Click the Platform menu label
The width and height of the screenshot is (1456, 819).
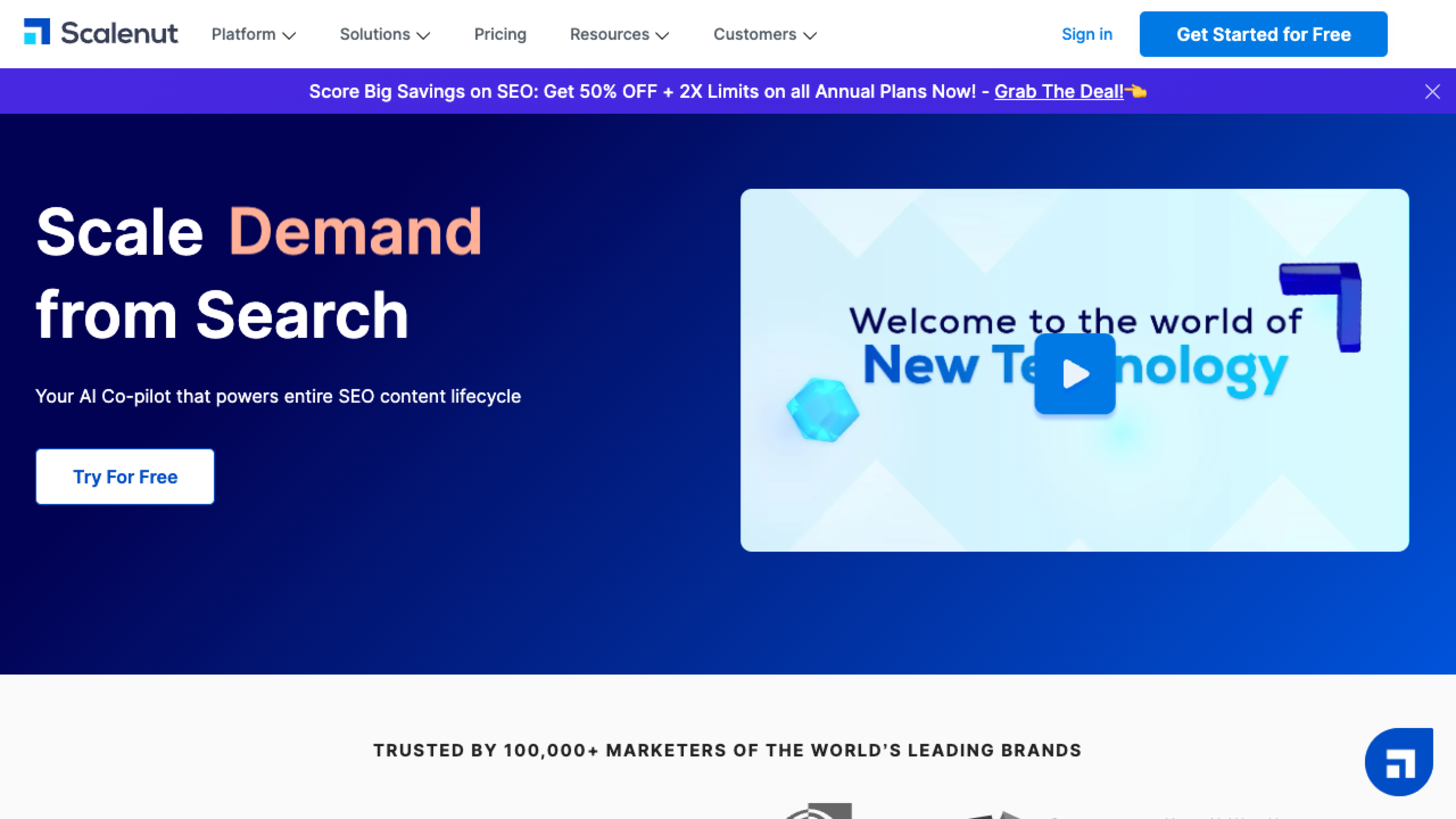click(243, 35)
